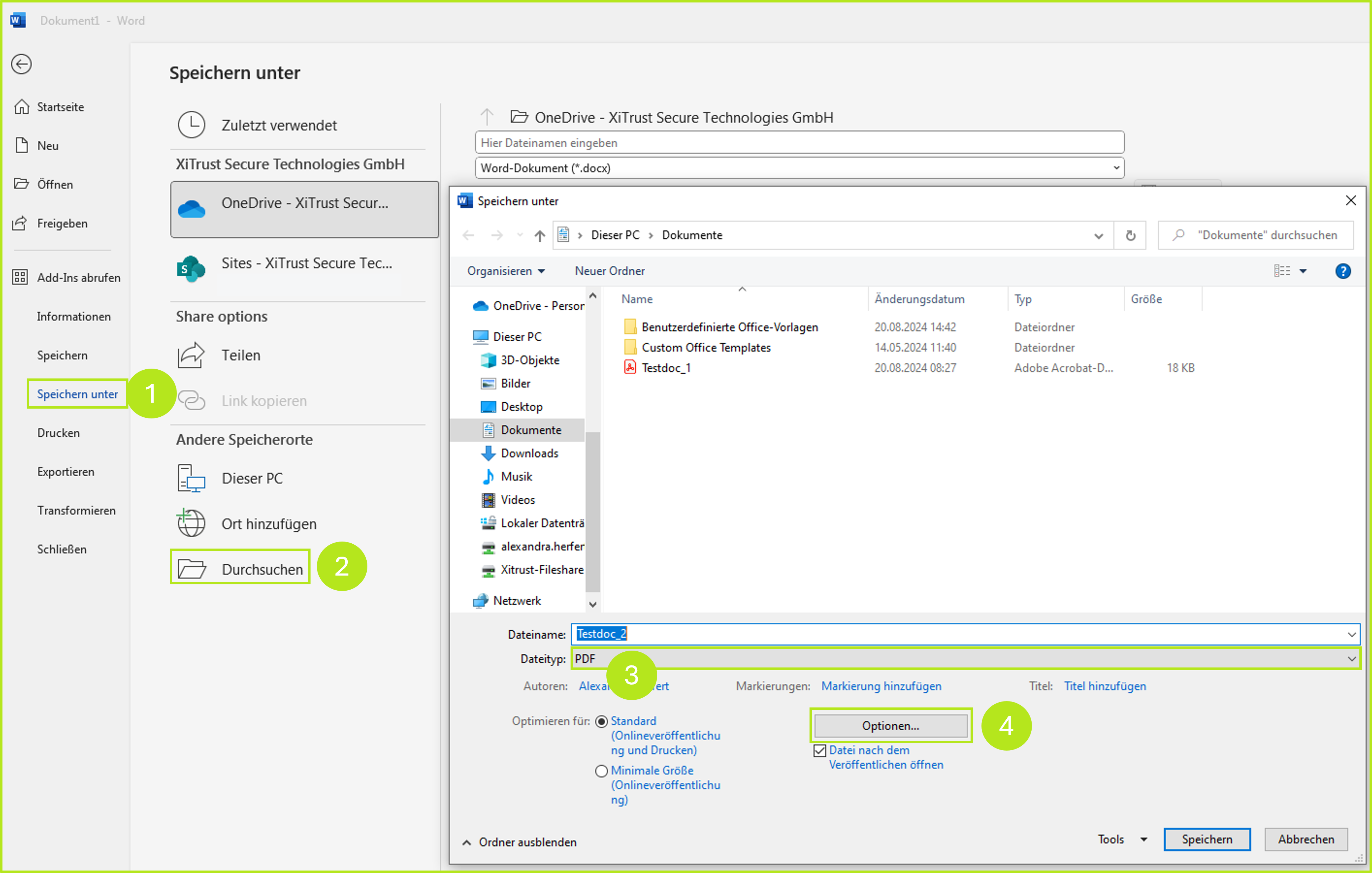Select Minimale Größe radio button
1372x873 pixels.
(x=601, y=771)
